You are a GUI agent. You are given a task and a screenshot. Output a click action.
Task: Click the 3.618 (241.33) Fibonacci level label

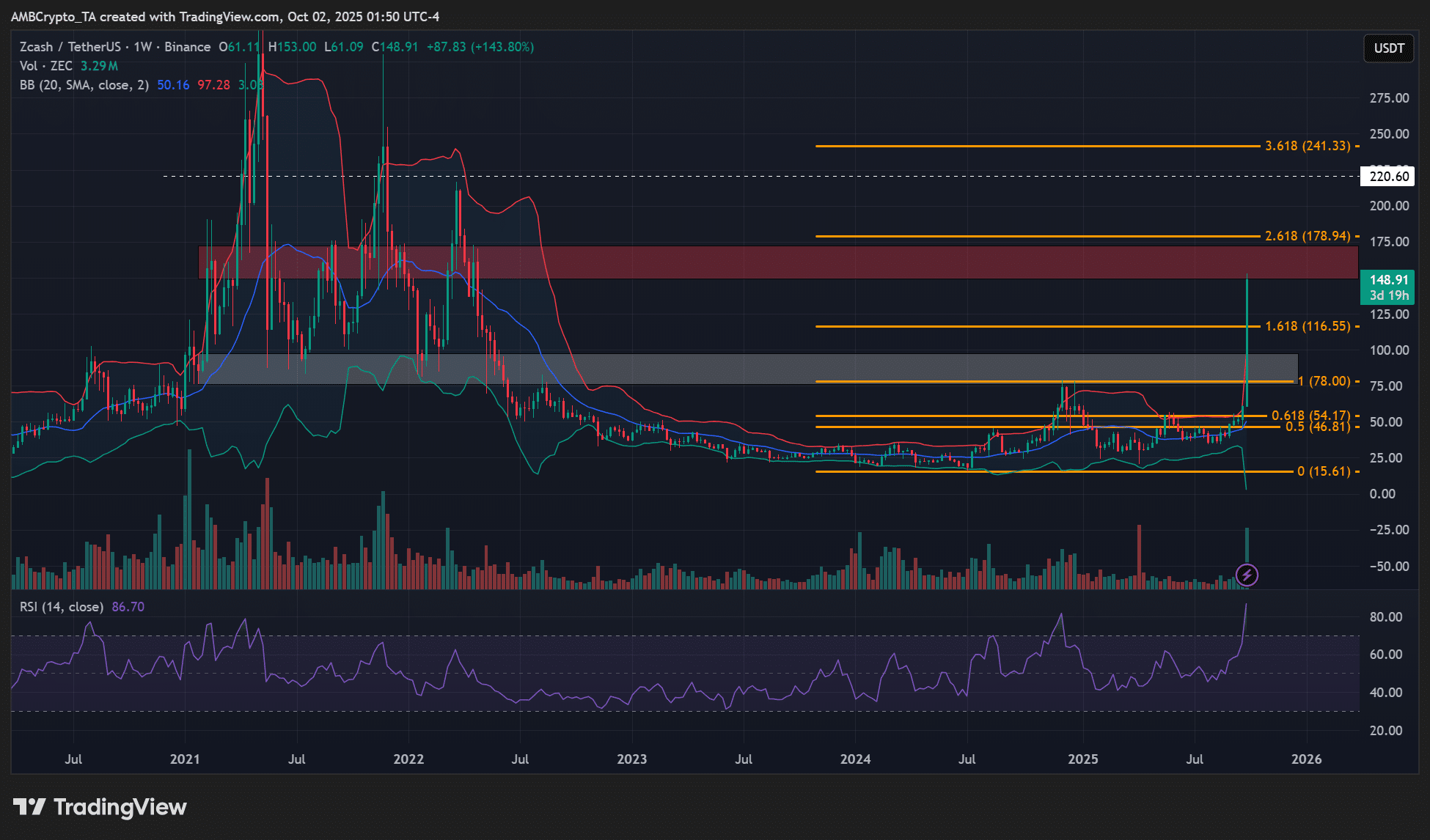pyautogui.click(x=1307, y=146)
